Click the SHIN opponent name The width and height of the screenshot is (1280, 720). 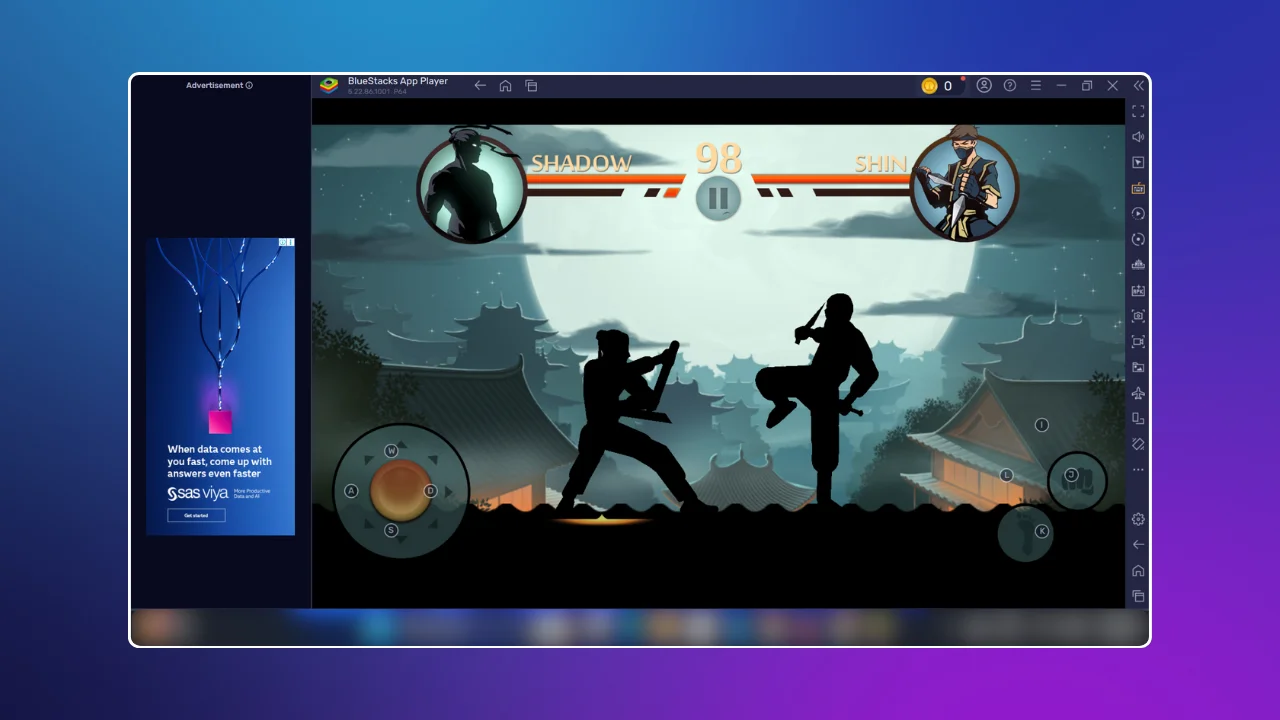coord(880,164)
